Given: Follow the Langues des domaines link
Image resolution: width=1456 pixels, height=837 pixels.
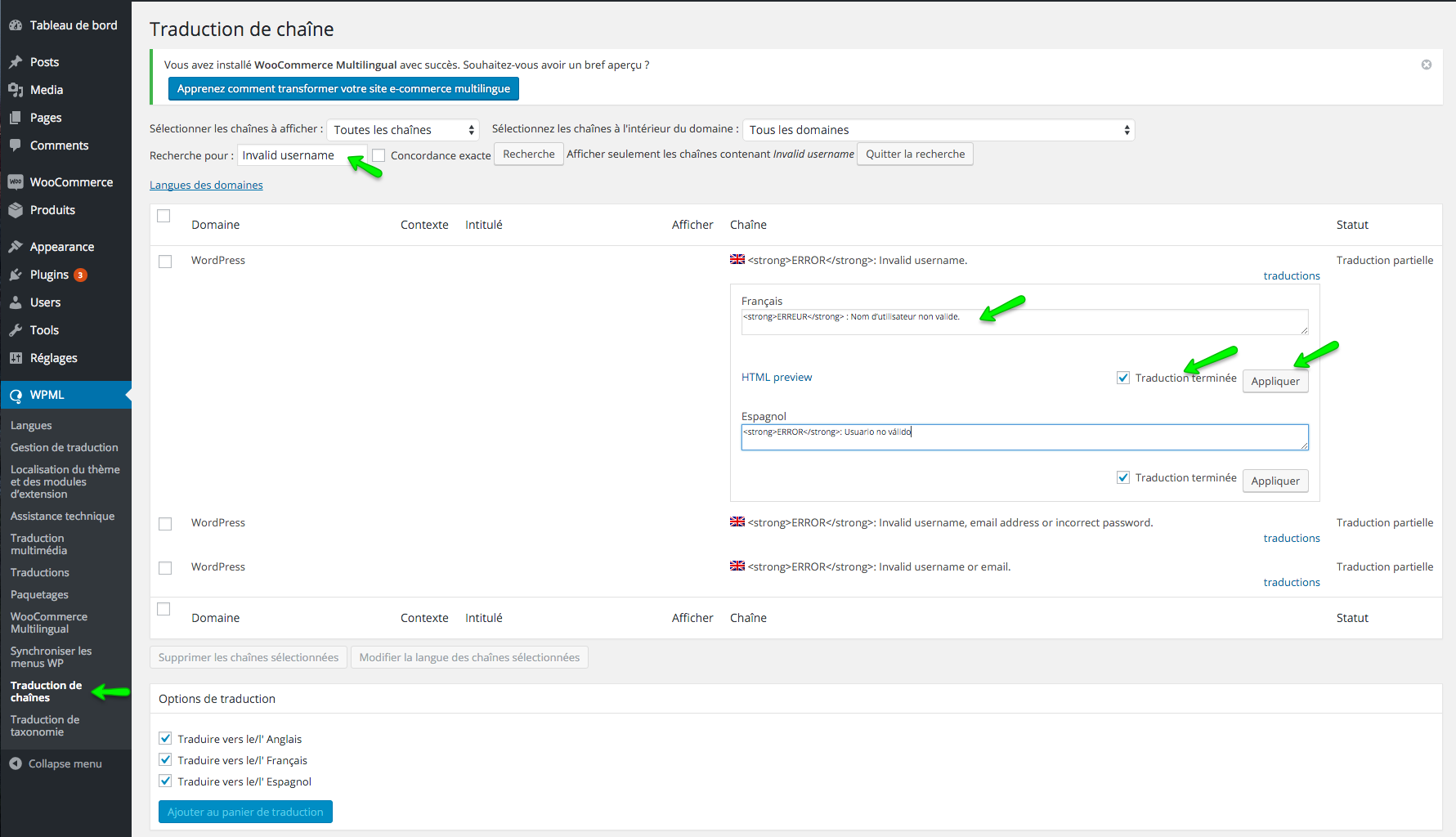Looking at the screenshot, I should pos(206,186).
